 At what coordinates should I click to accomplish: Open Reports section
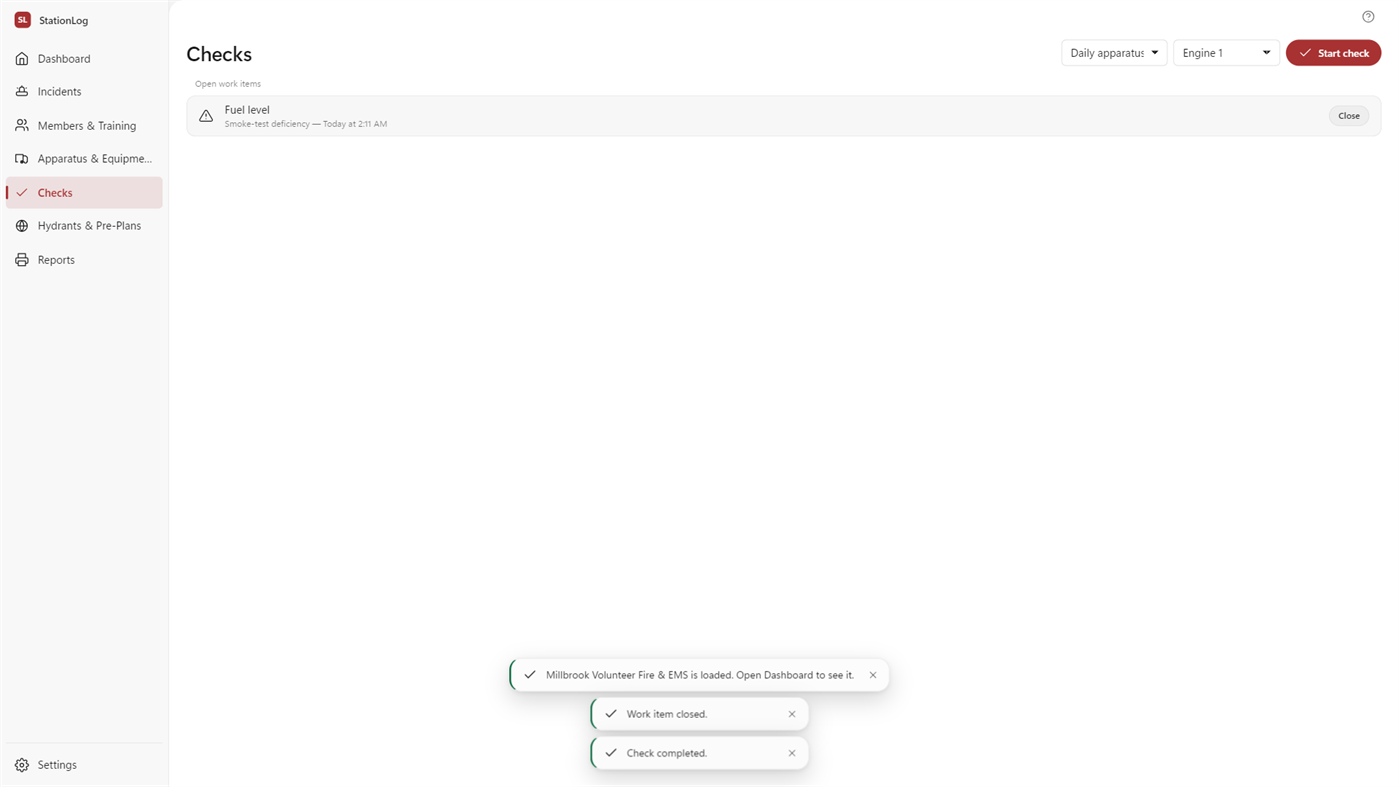pyautogui.click(x=84, y=260)
